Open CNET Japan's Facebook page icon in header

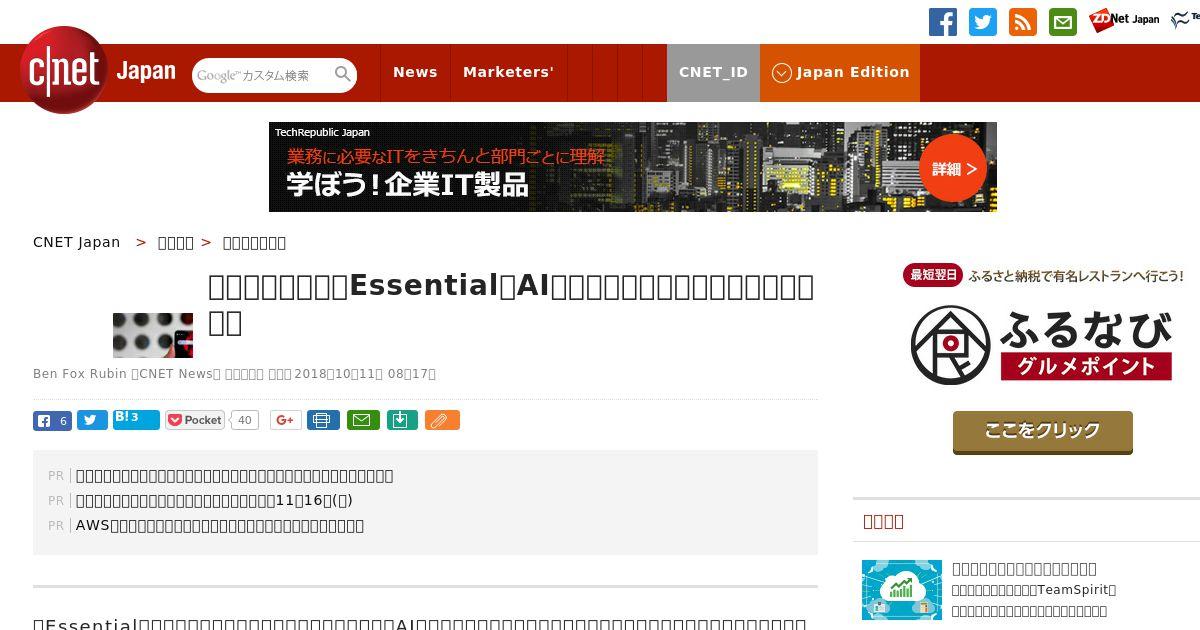click(x=943, y=22)
